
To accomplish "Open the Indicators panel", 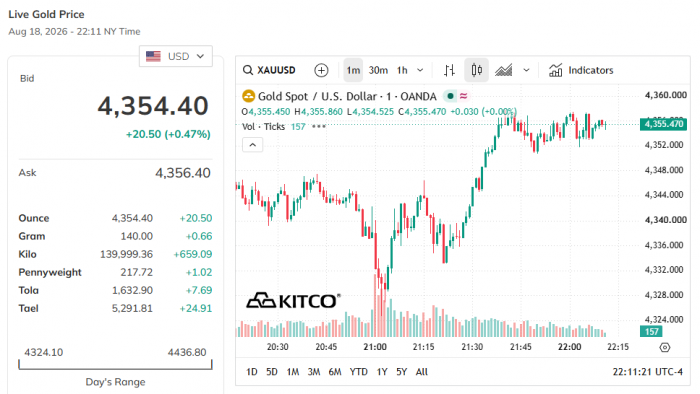I will (581, 70).
